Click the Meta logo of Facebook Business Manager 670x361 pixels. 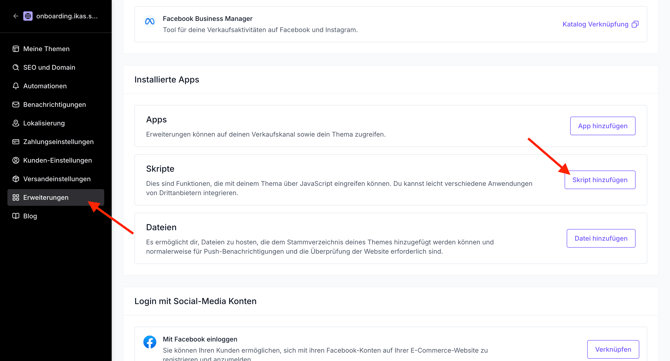[150, 21]
